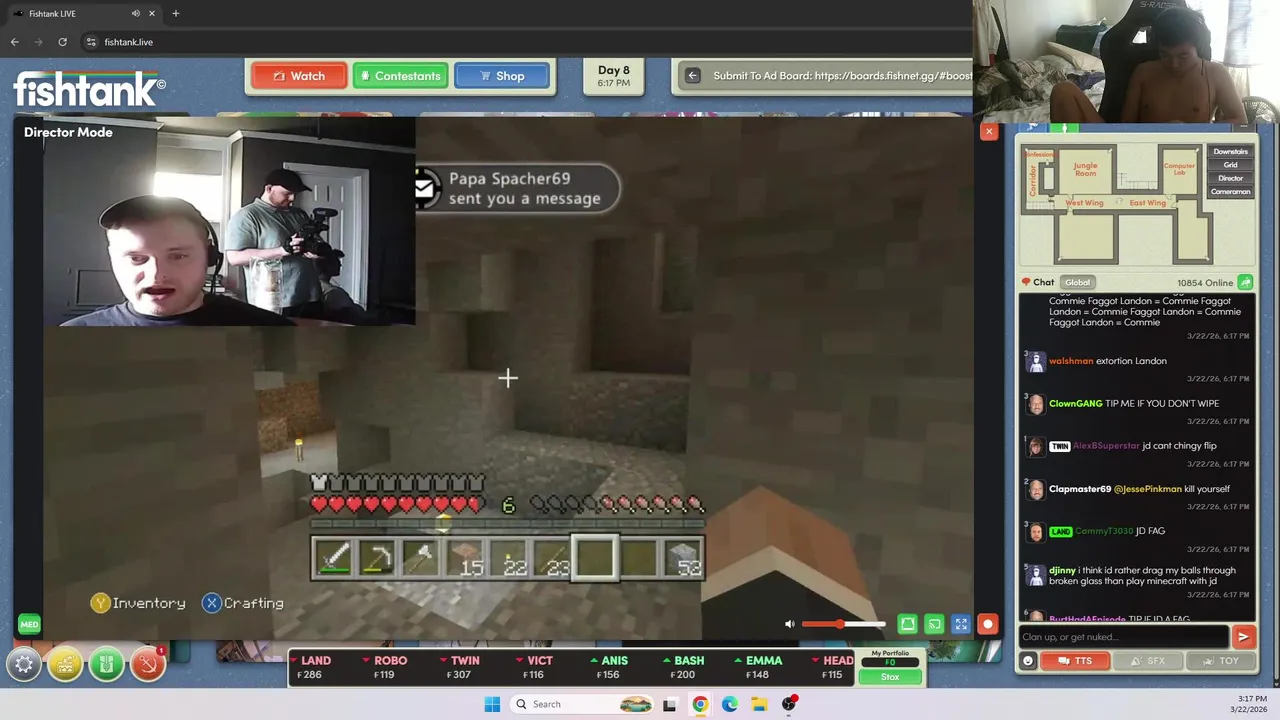This screenshot has height=720, width=1280.
Task: Click the green MED quality badge
Action: 29,625
